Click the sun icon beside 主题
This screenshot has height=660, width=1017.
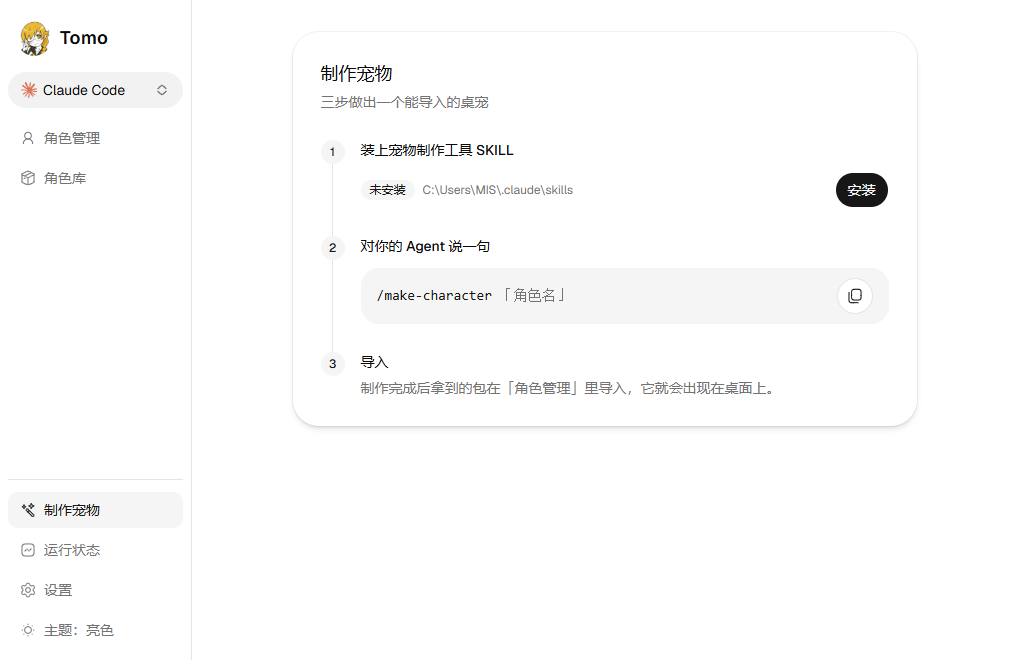click(x=28, y=630)
